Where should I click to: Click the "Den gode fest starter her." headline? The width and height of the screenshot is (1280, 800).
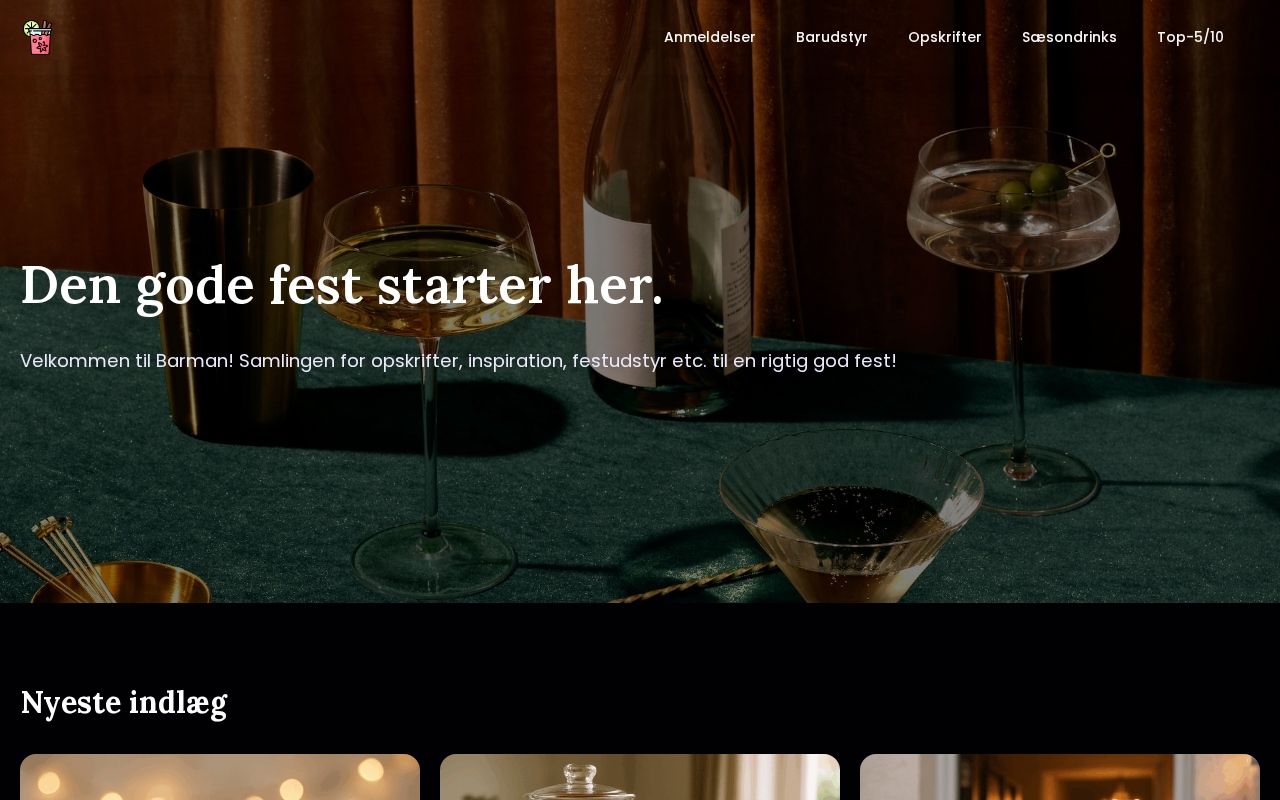(342, 285)
